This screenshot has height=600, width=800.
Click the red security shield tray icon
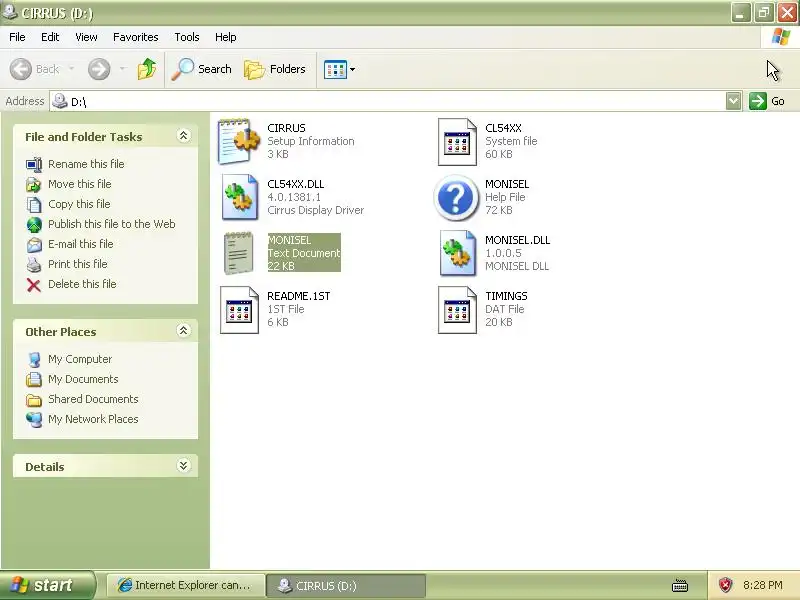click(725, 585)
